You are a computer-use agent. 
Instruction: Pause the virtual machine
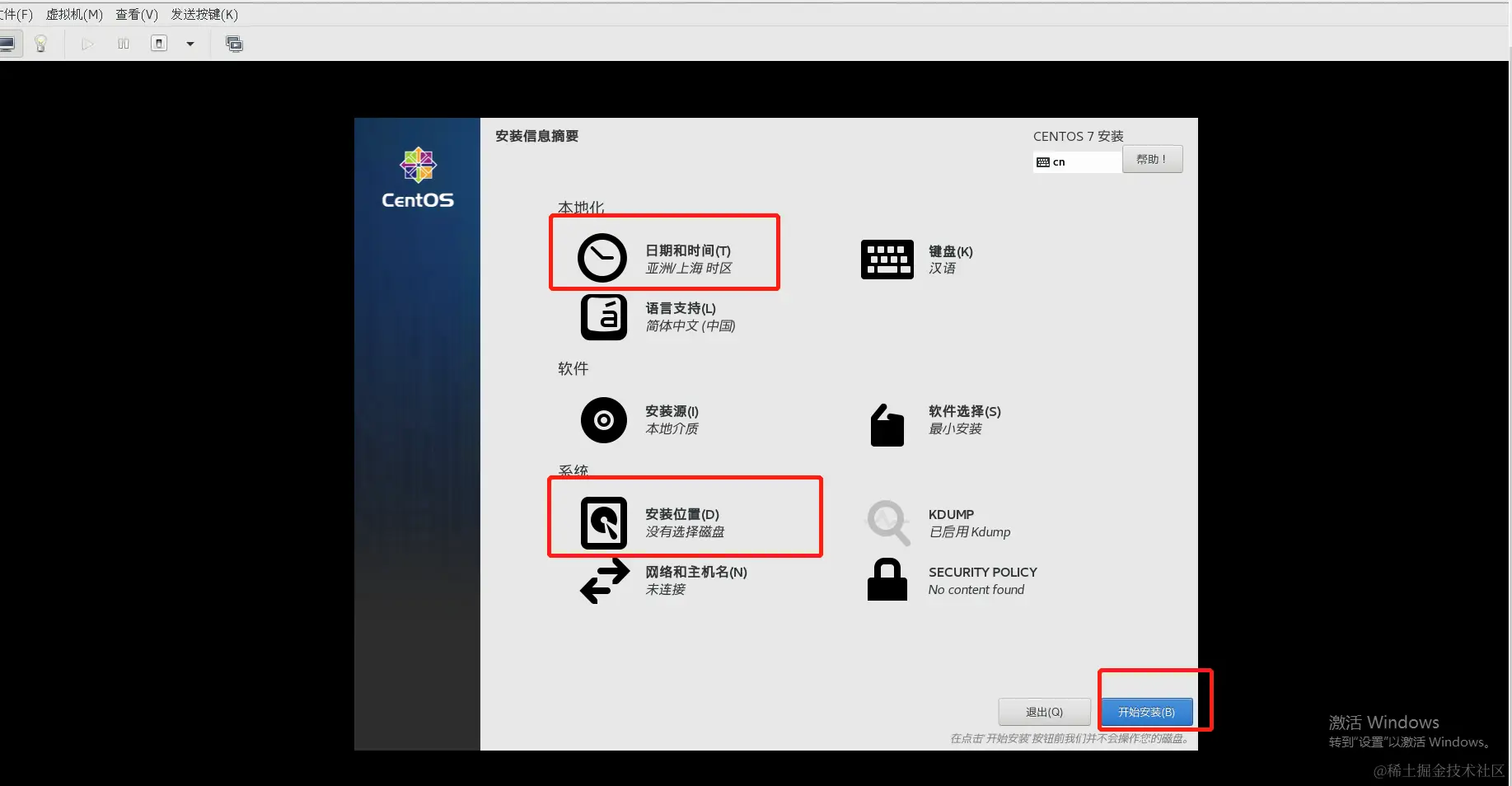tap(123, 44)
